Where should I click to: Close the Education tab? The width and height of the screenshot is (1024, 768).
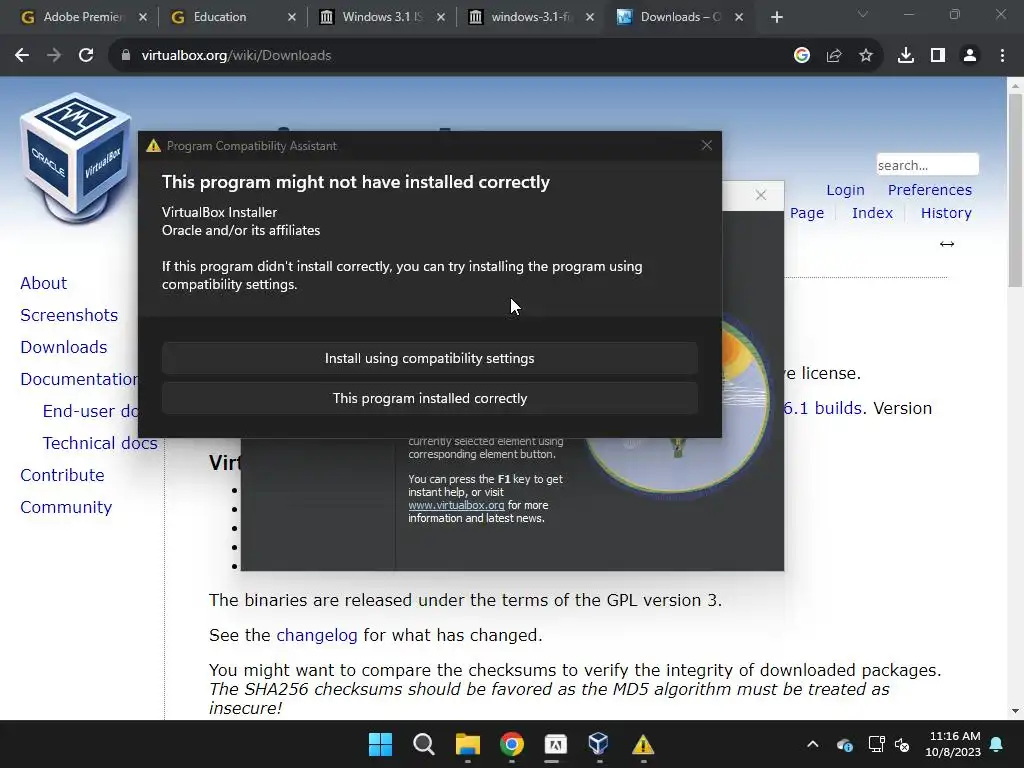click(x=292, y=18)
